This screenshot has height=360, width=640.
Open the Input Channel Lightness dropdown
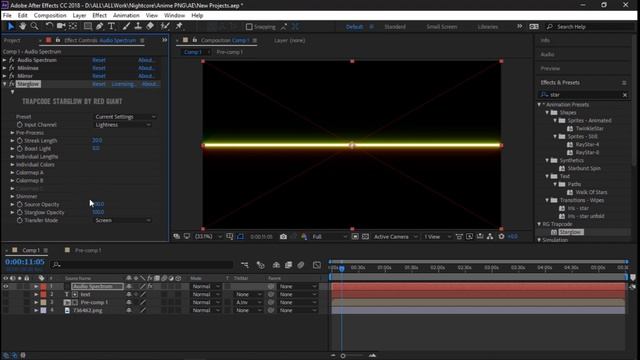coord(122,125)
